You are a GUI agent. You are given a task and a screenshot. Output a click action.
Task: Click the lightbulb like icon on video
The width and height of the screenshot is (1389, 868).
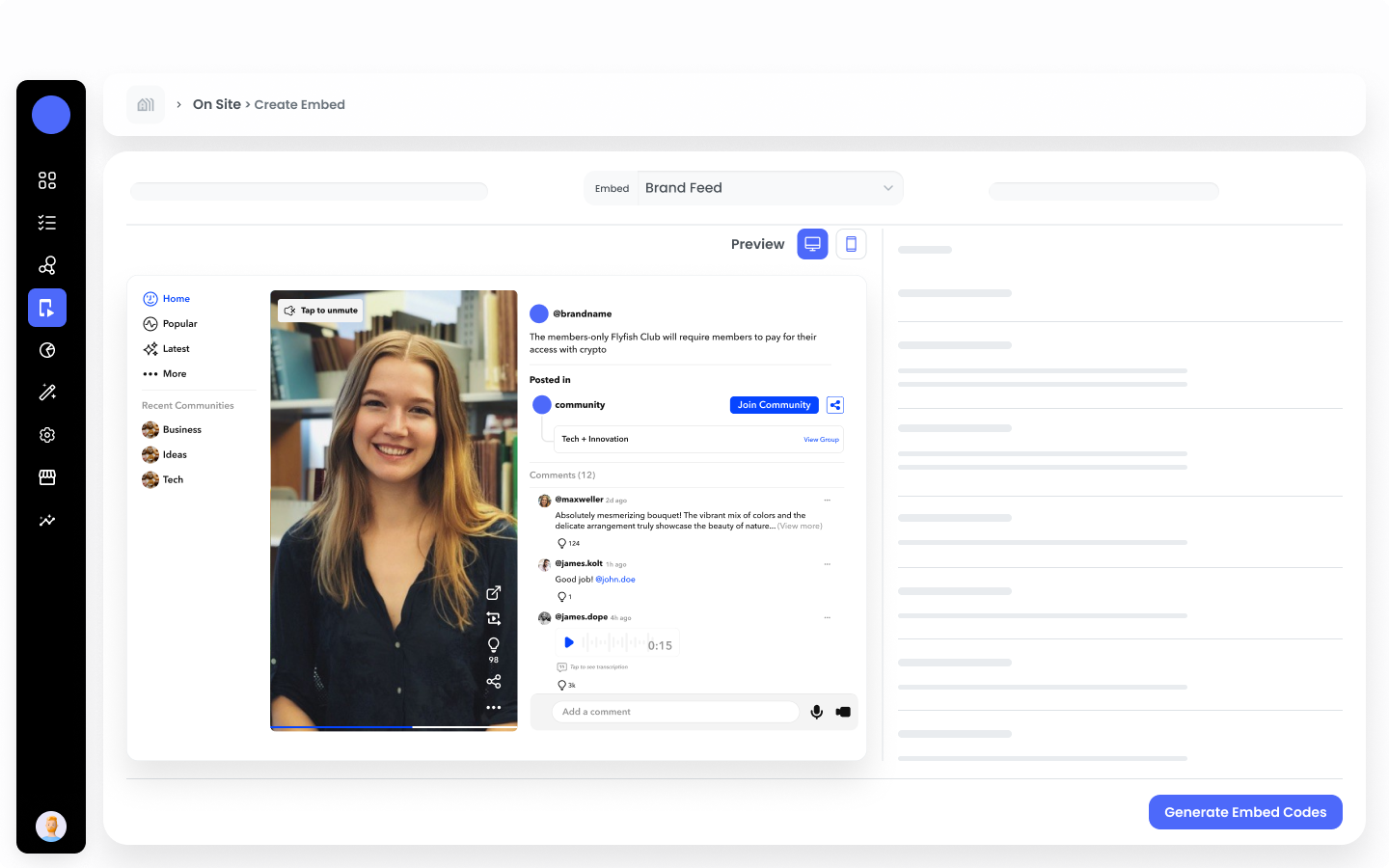tap(493, 644)
